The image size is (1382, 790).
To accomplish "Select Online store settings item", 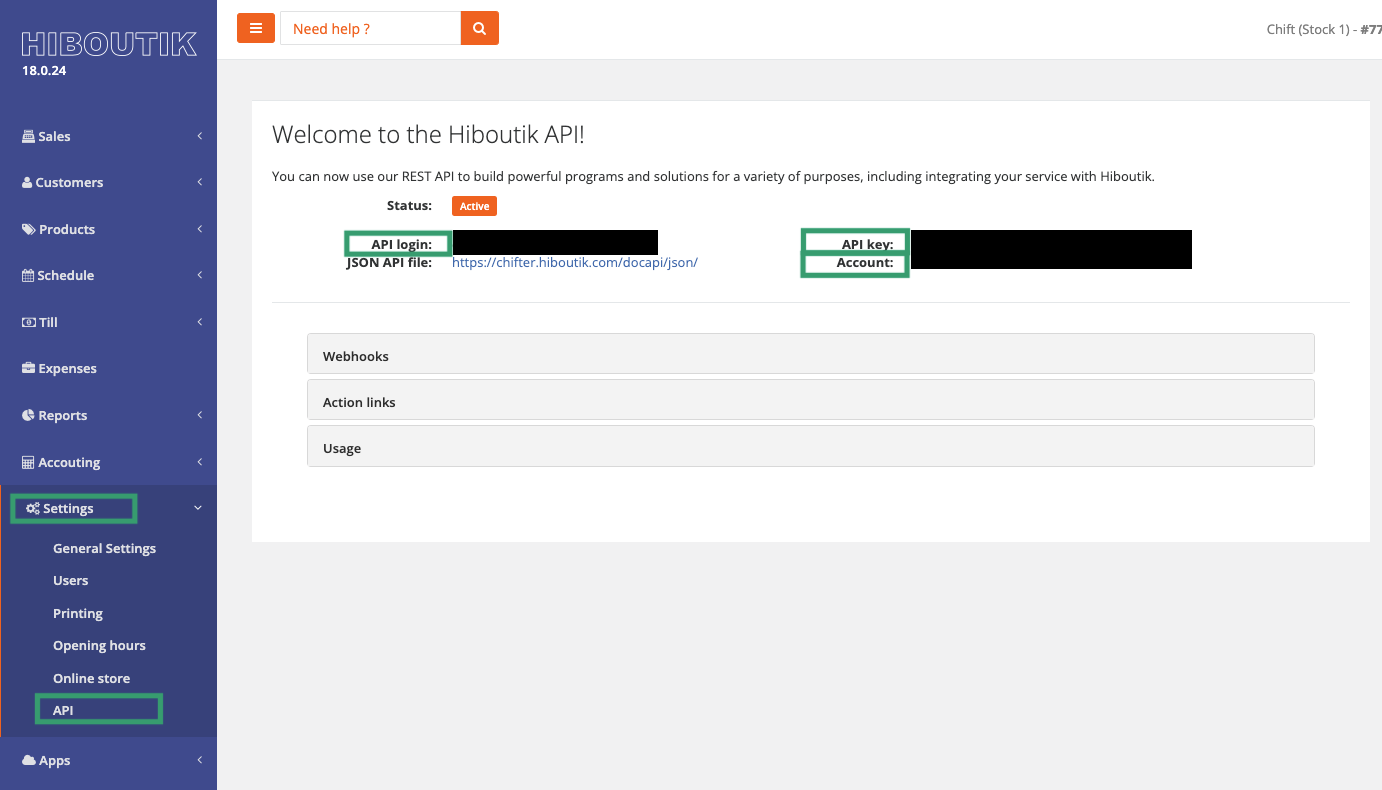I will [92, 678].
